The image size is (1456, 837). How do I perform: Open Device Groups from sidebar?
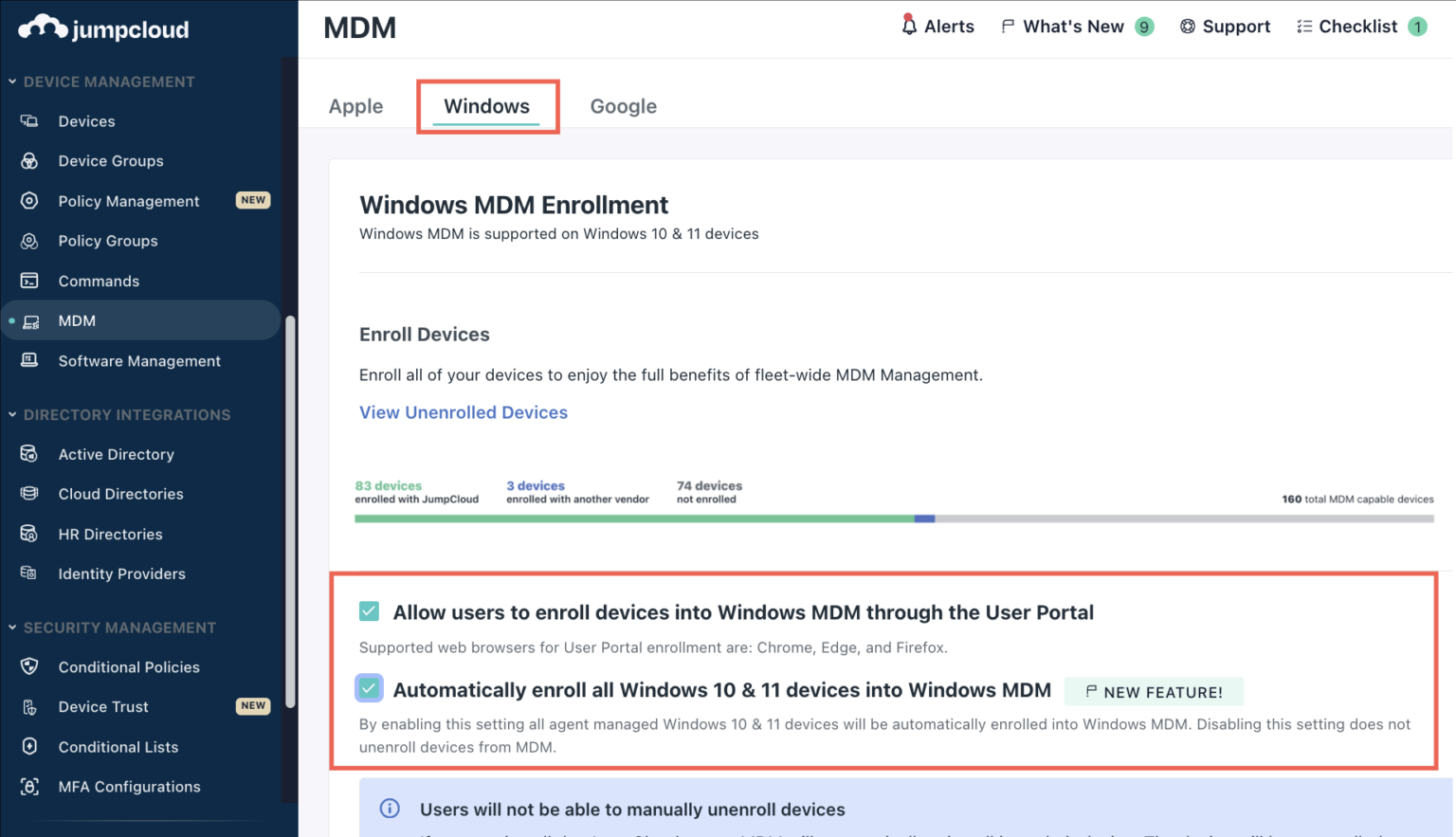(x=111, y=160)
